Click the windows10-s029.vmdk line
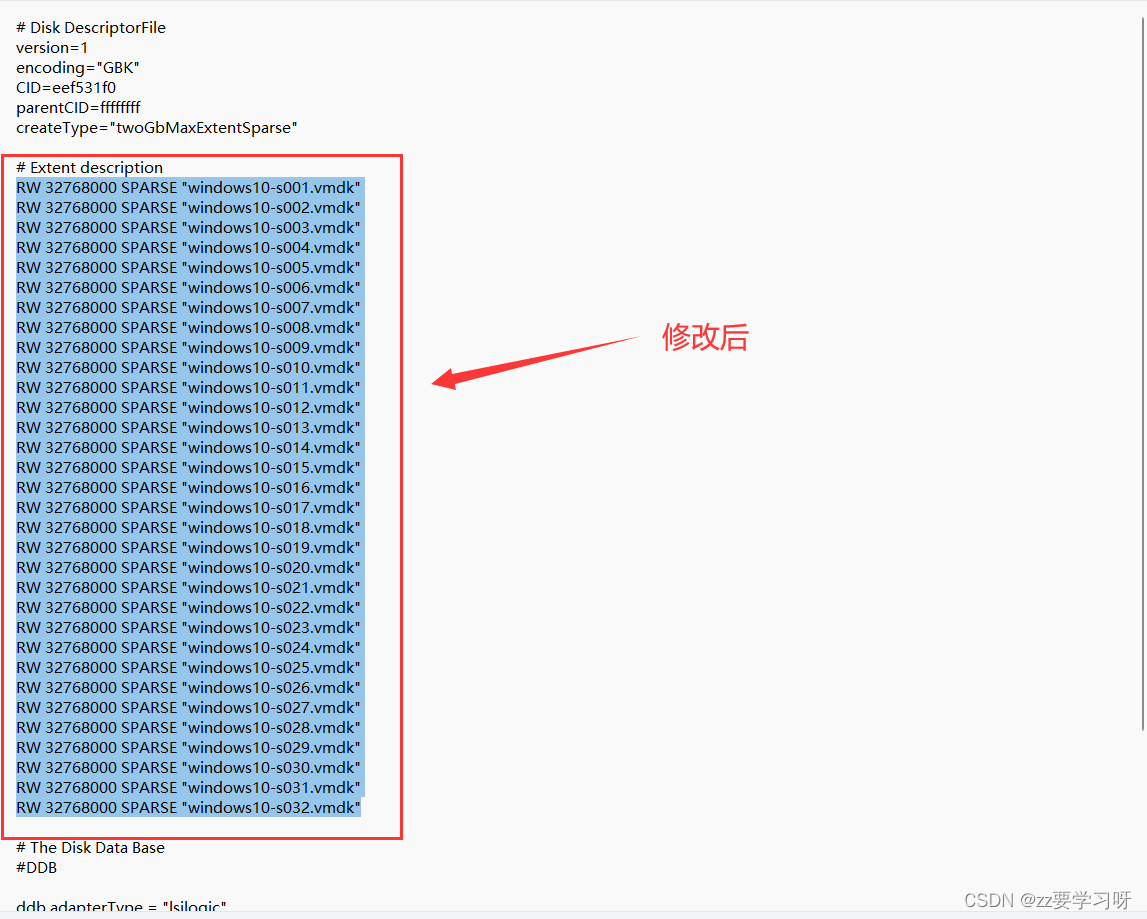 [x=189, y=748]
